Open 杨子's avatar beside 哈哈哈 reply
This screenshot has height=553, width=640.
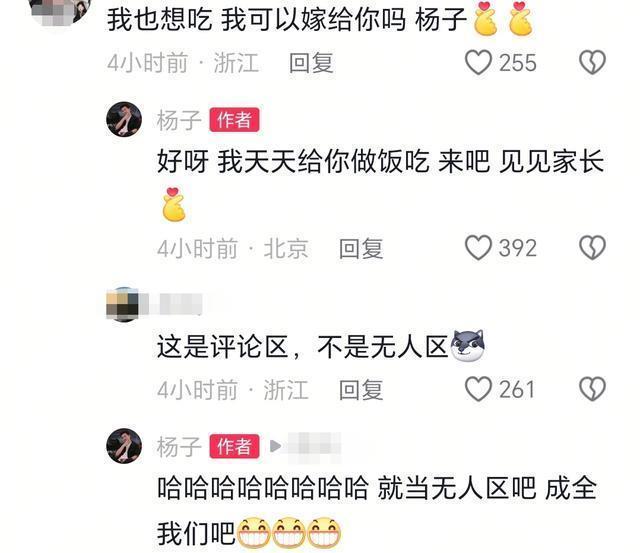(x=124, y=446)
